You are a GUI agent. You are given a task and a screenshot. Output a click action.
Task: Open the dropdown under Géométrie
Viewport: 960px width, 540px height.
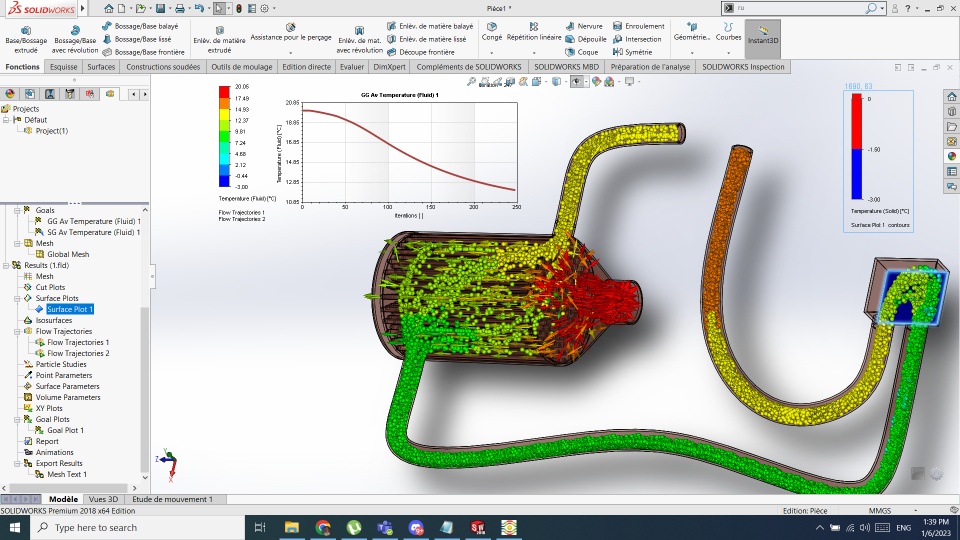click(692, 53)
